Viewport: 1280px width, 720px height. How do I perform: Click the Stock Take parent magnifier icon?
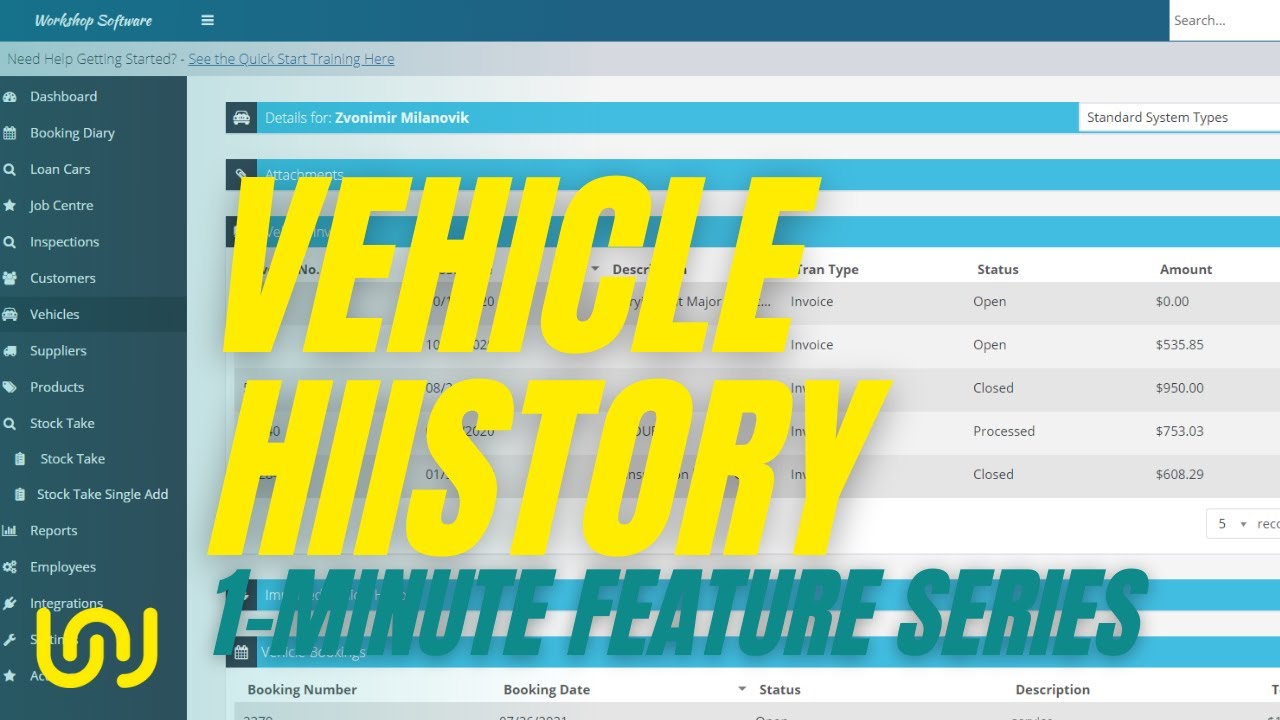point(10,423)
